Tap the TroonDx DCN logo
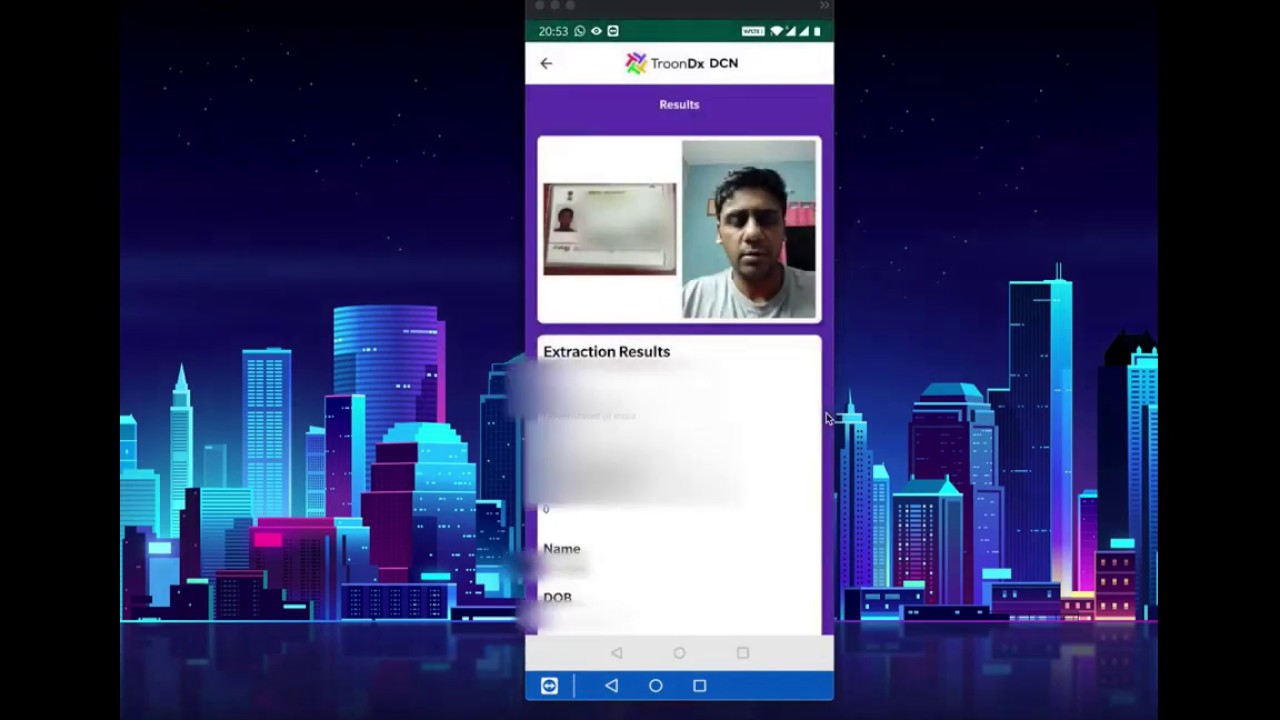Screen dimensions: 1280x720 (681, 63)
